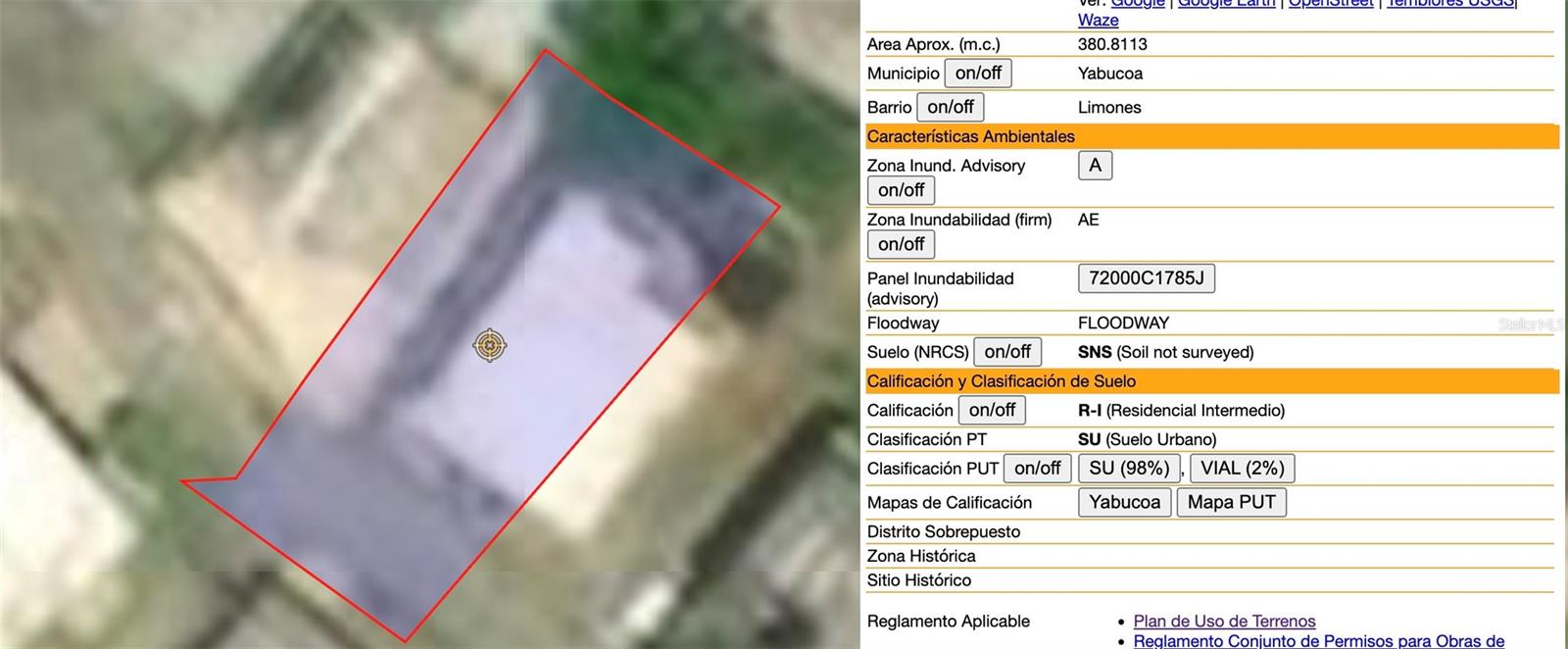Toggle the Barrio layer on/off
The height and width of the screenshot is (649, 1568).
coord(950,107)
